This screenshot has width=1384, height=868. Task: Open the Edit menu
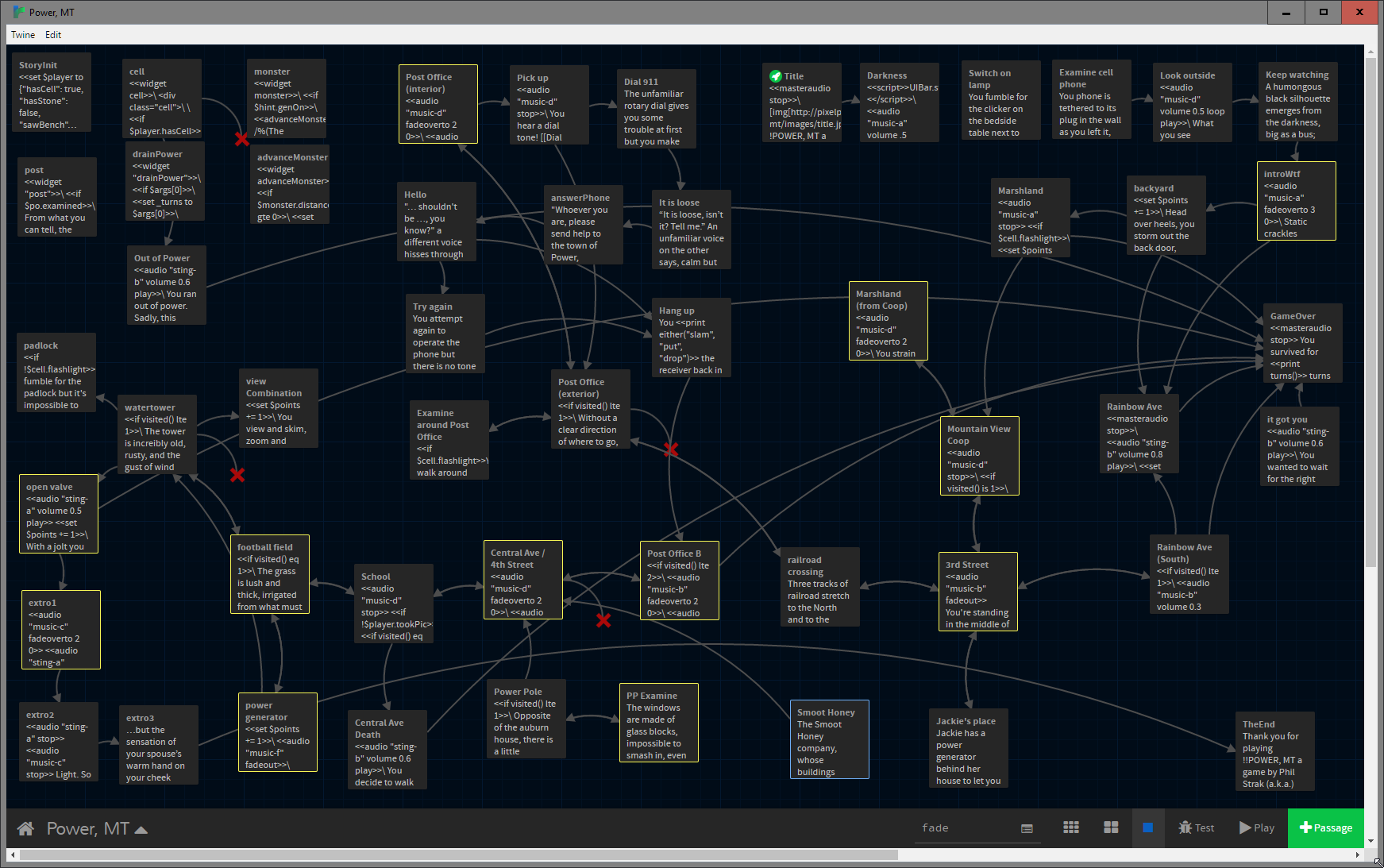click(53, 35)
